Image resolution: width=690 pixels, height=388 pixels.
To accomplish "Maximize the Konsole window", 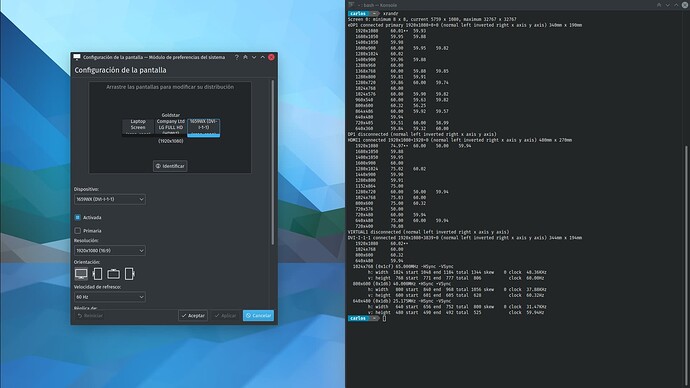I will coord(676,5).
